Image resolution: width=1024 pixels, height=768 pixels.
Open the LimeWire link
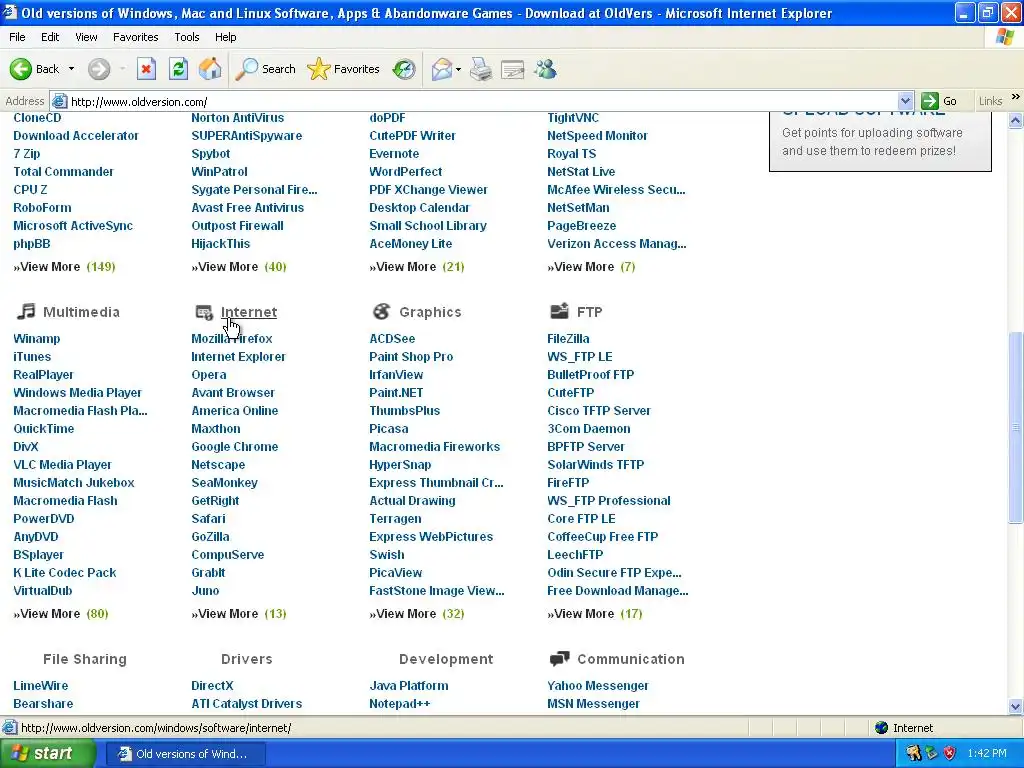[40, 686]
